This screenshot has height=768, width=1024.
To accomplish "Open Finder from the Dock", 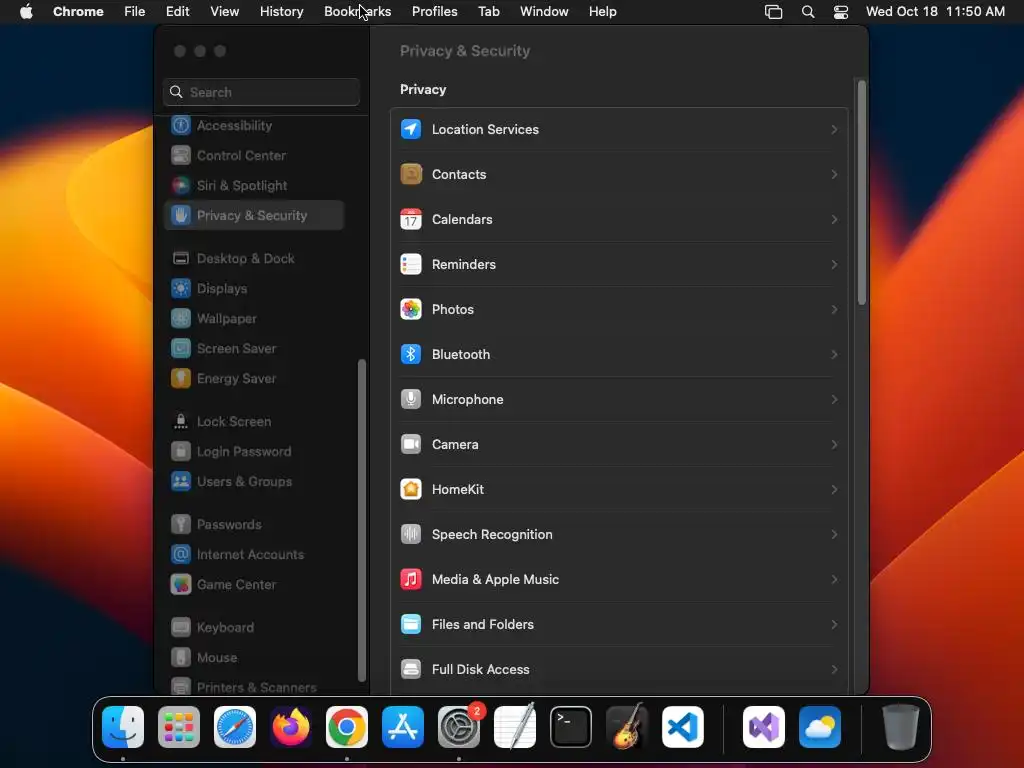I will click(x=123, y=727).
